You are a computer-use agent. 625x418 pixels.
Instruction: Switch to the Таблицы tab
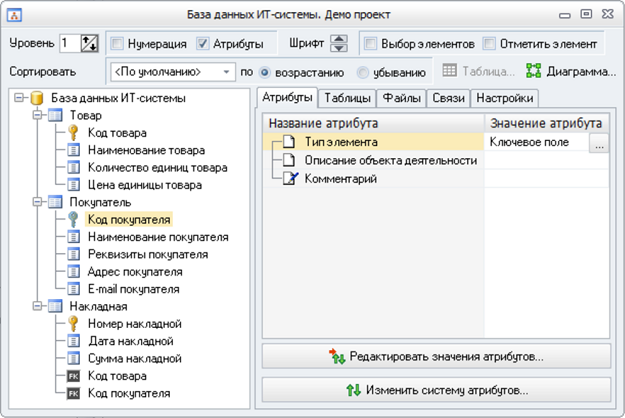tap(347, 98)
